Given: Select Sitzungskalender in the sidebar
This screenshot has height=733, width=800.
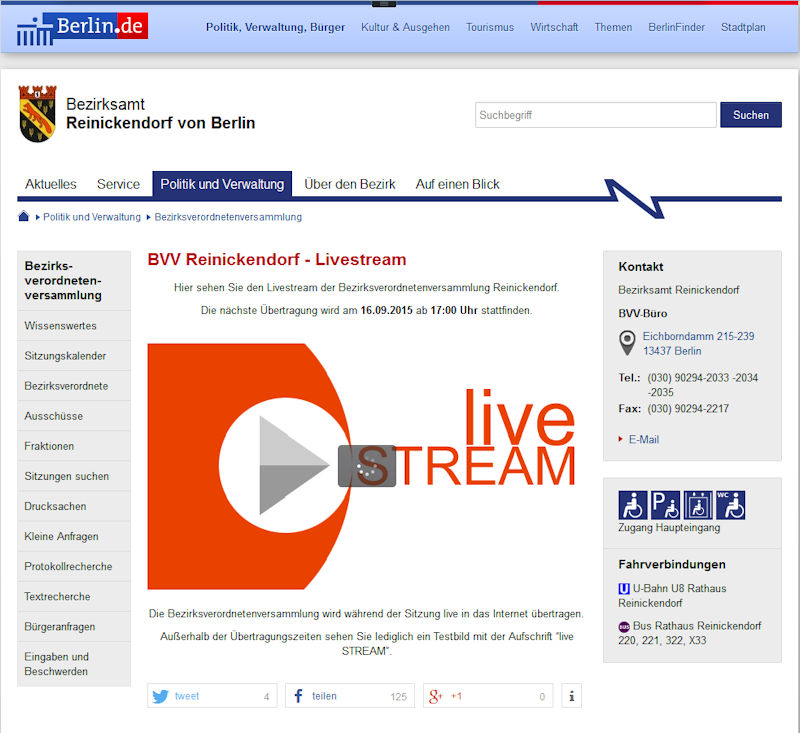Looking at the screenshot, I should (x=65, y=356).
